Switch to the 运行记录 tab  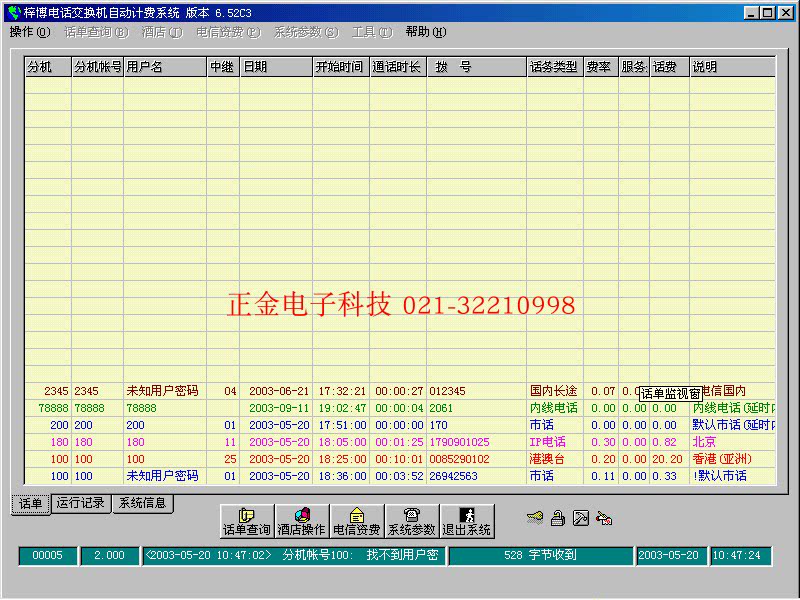pyautogui.click(x=80, y=503)
